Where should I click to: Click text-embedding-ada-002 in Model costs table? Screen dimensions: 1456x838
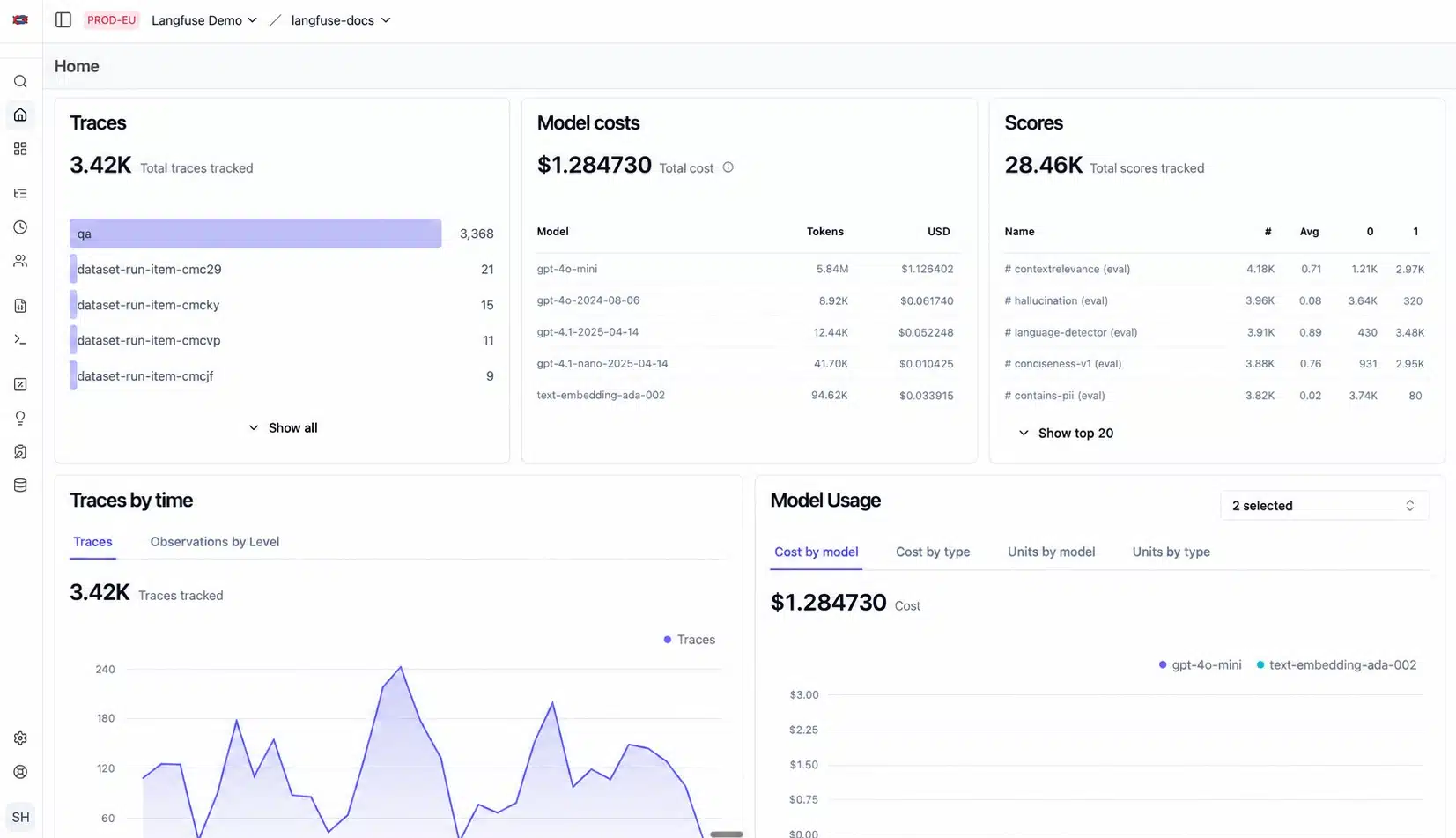601,396
